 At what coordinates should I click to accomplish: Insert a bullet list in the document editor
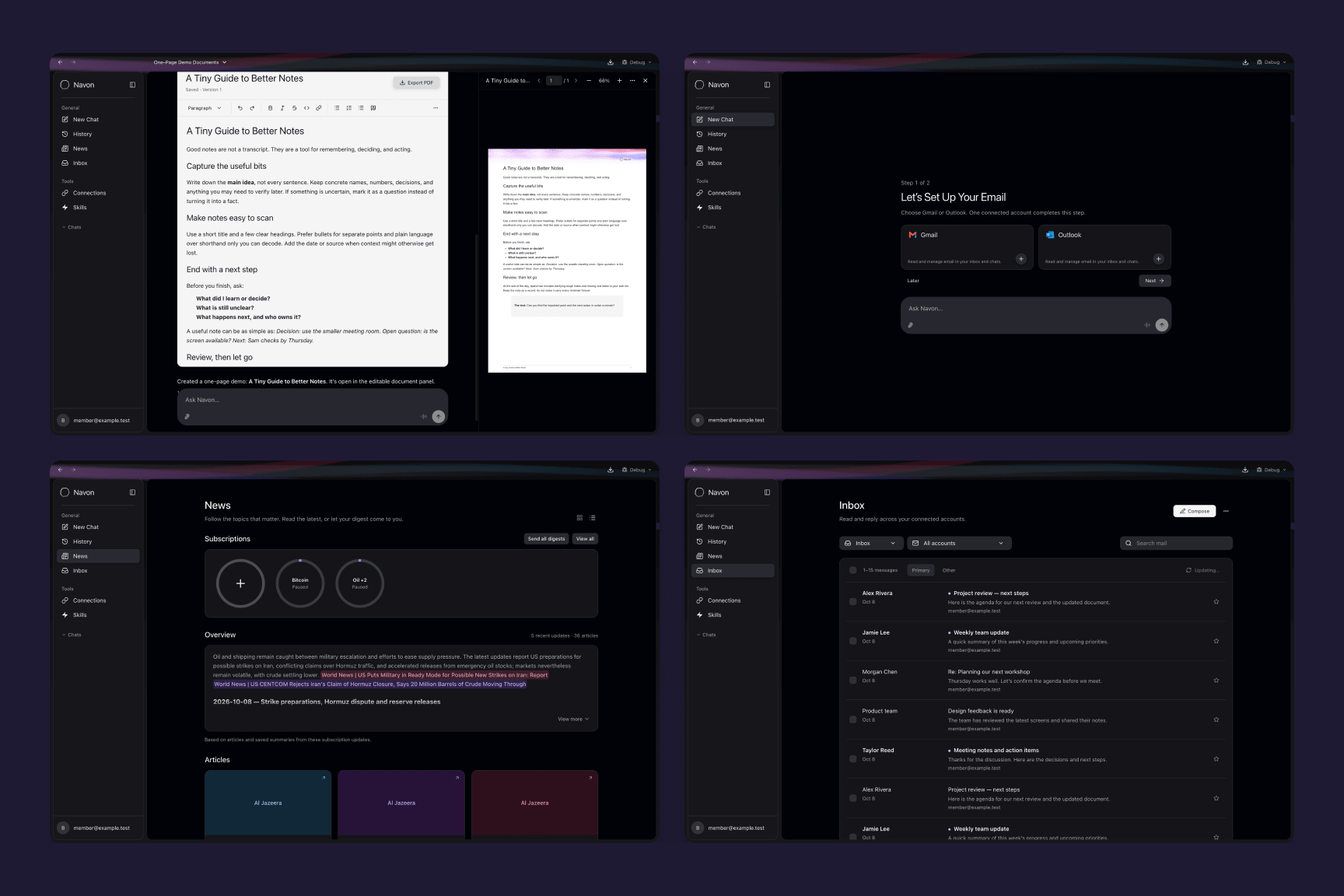[x=337, y=108]
